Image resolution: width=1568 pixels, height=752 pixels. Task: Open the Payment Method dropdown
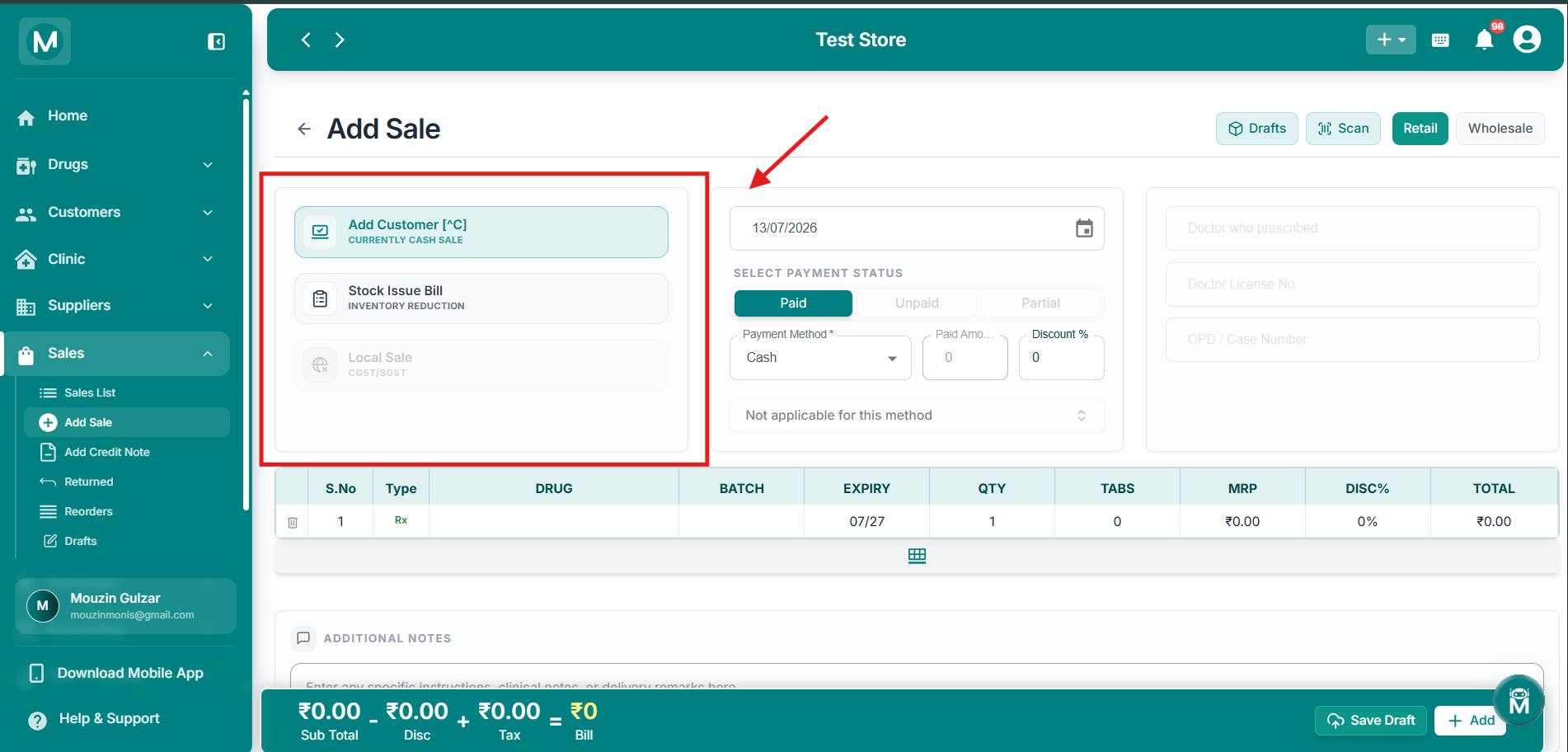pos(820,358)
